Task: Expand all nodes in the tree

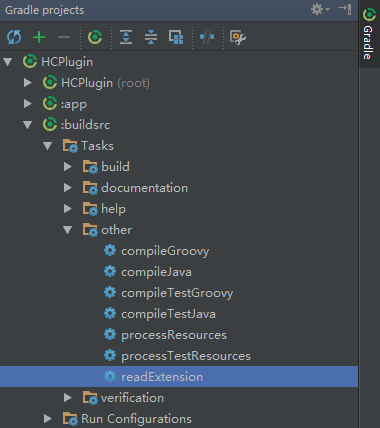Action: point(126,37)
